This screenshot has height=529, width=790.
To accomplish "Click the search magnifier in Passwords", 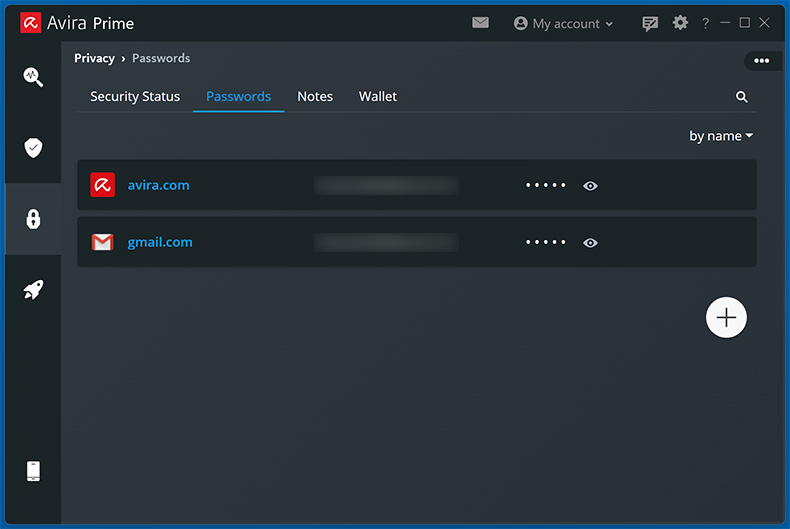I will pos(741,97).
